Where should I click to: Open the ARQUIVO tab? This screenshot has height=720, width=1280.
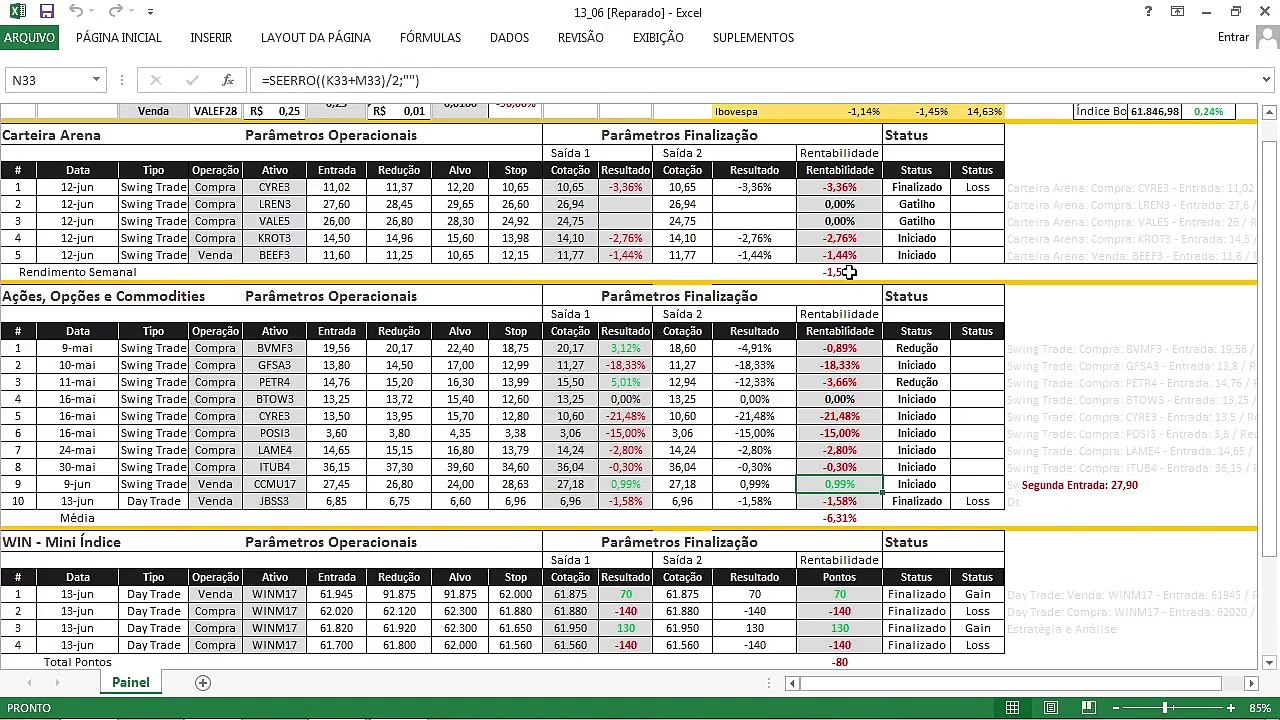pos(30,37)
